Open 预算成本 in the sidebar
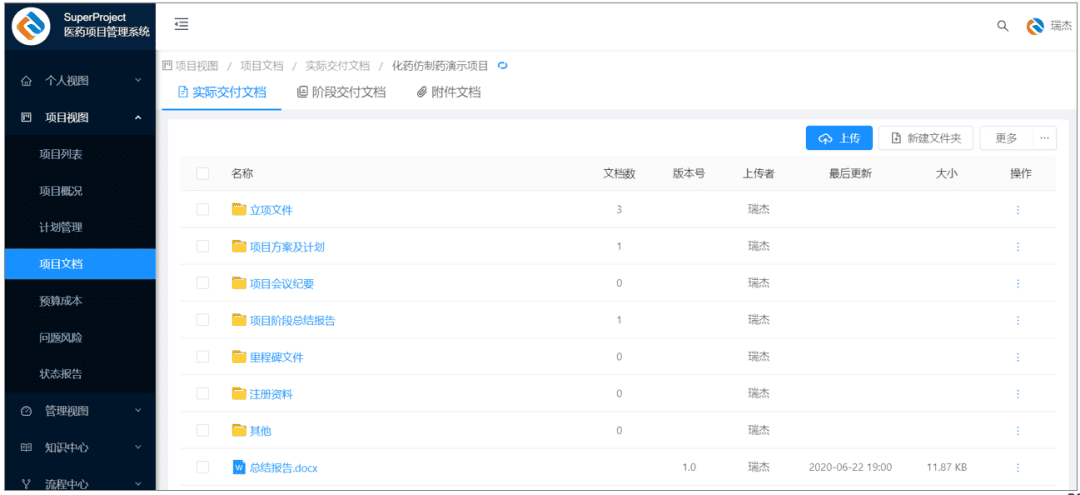 (x=80, y=301)
